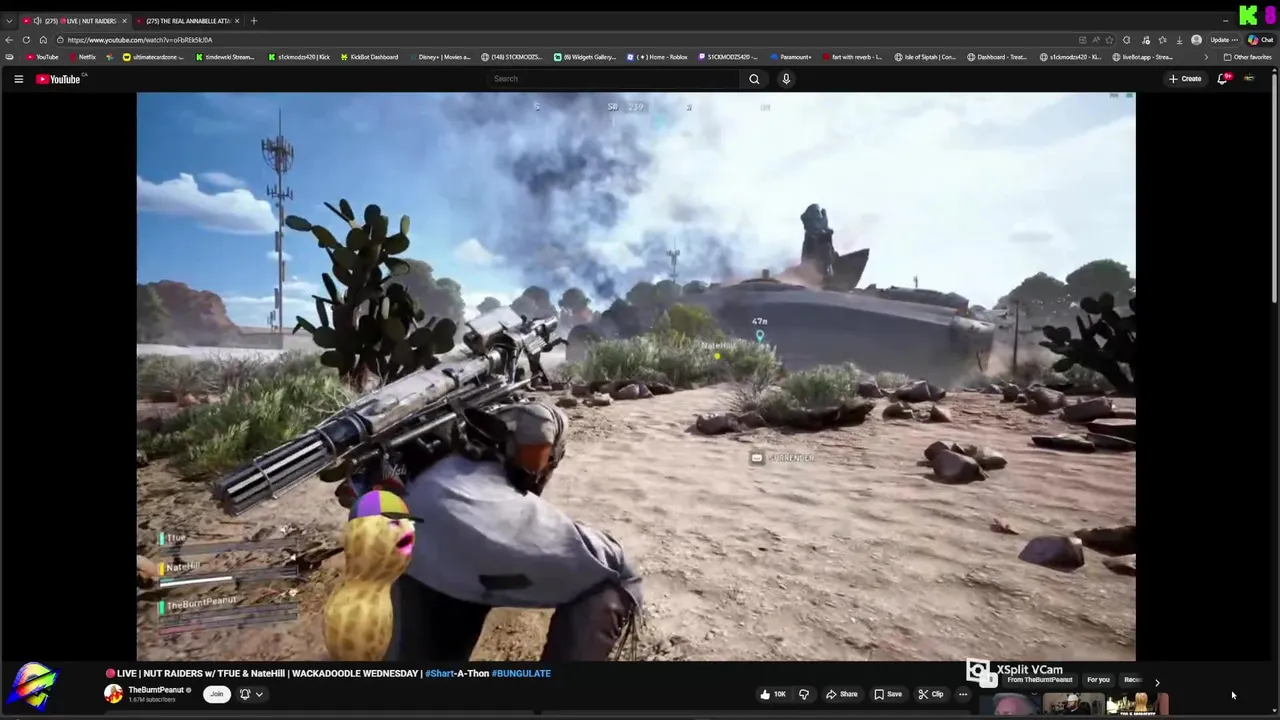Select the 'From TheBurntPeanut' filter chip
This screenshot has width=1280, height=720.
1040,680
